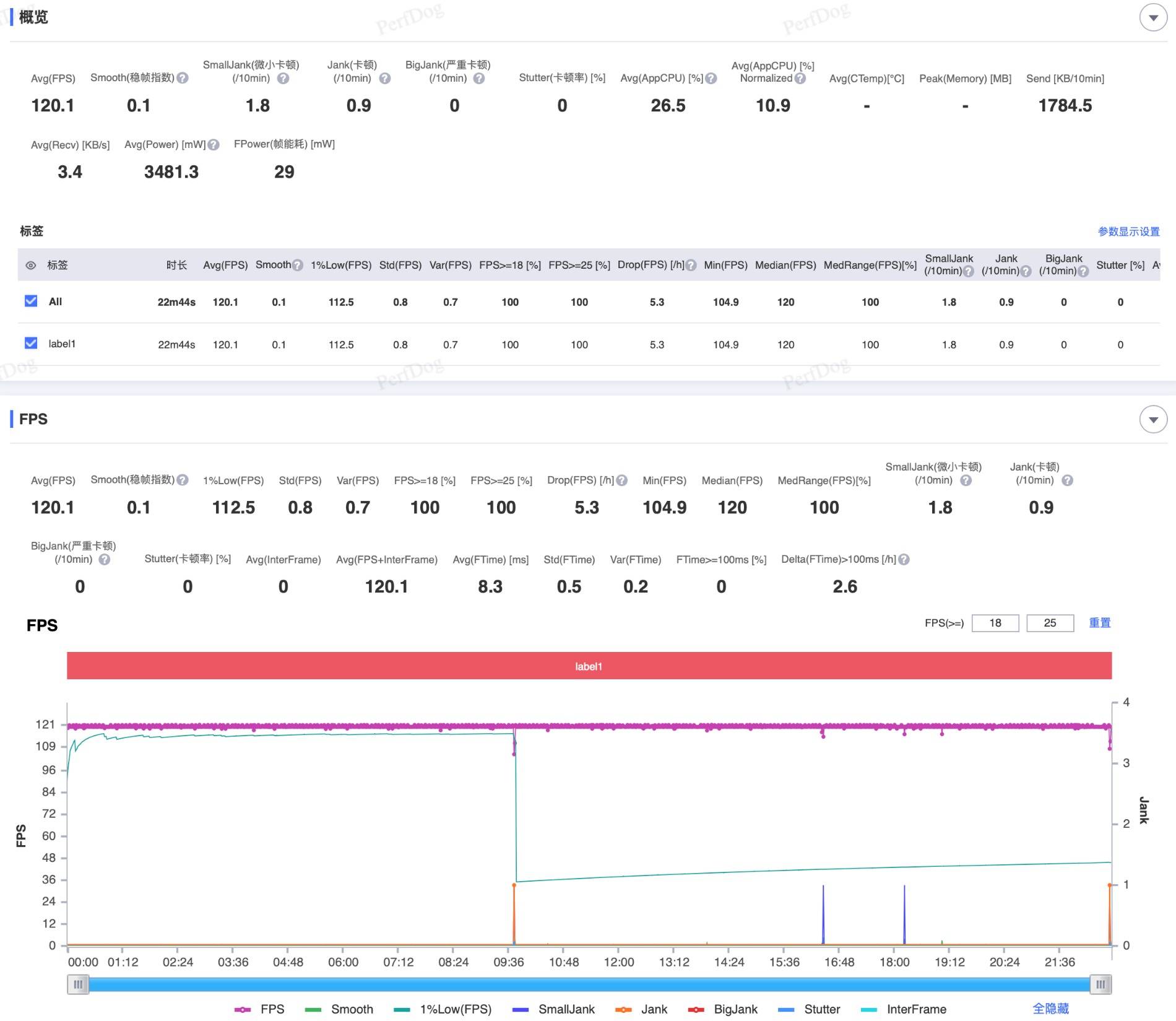Click help icon beside Stutter-free Jank(/10min) in FPS section
Viewport: 1176px width, 1021px height.
tap(1067, 480)
